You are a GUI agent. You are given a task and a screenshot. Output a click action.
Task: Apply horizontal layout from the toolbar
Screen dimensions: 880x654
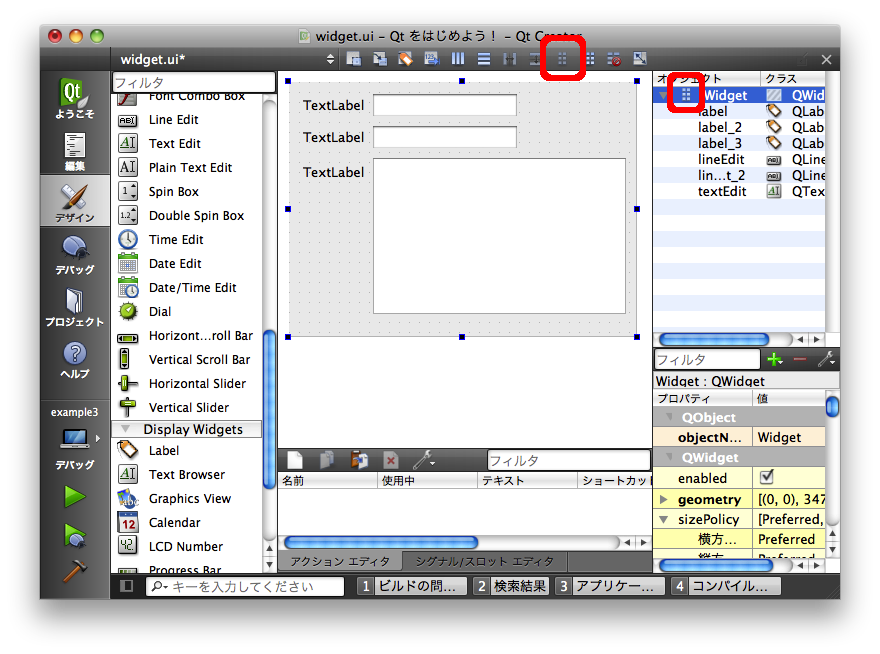458,60
